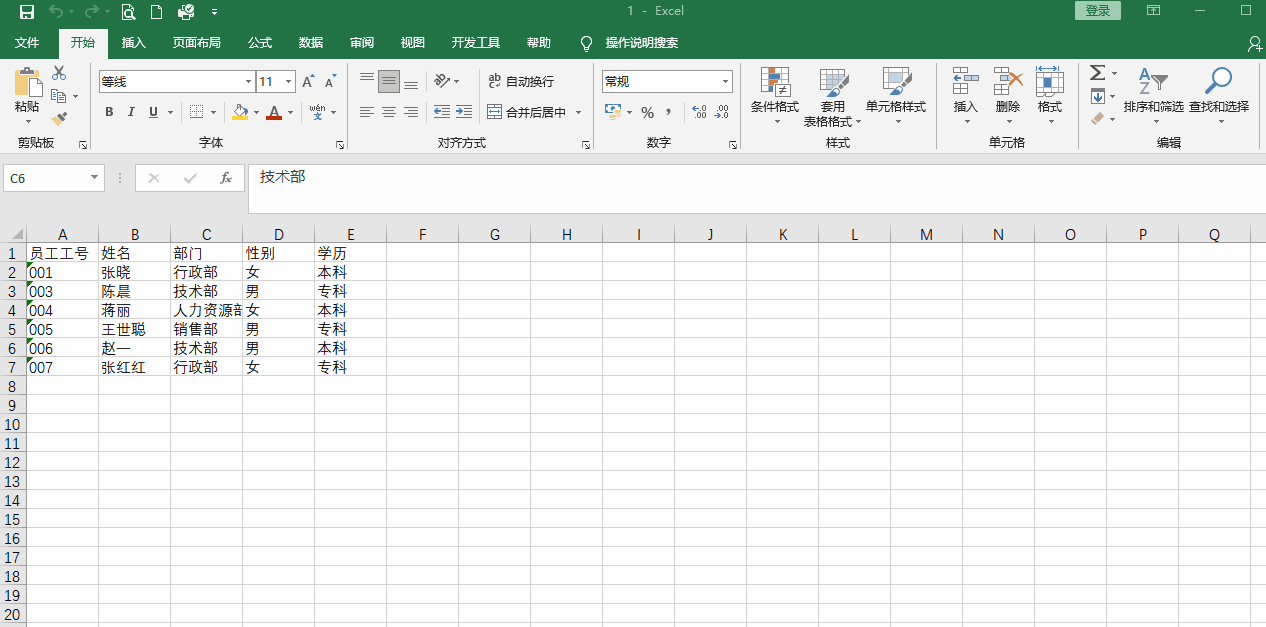Click the Wrap Text button 自动换行

(x=521, y=81)
